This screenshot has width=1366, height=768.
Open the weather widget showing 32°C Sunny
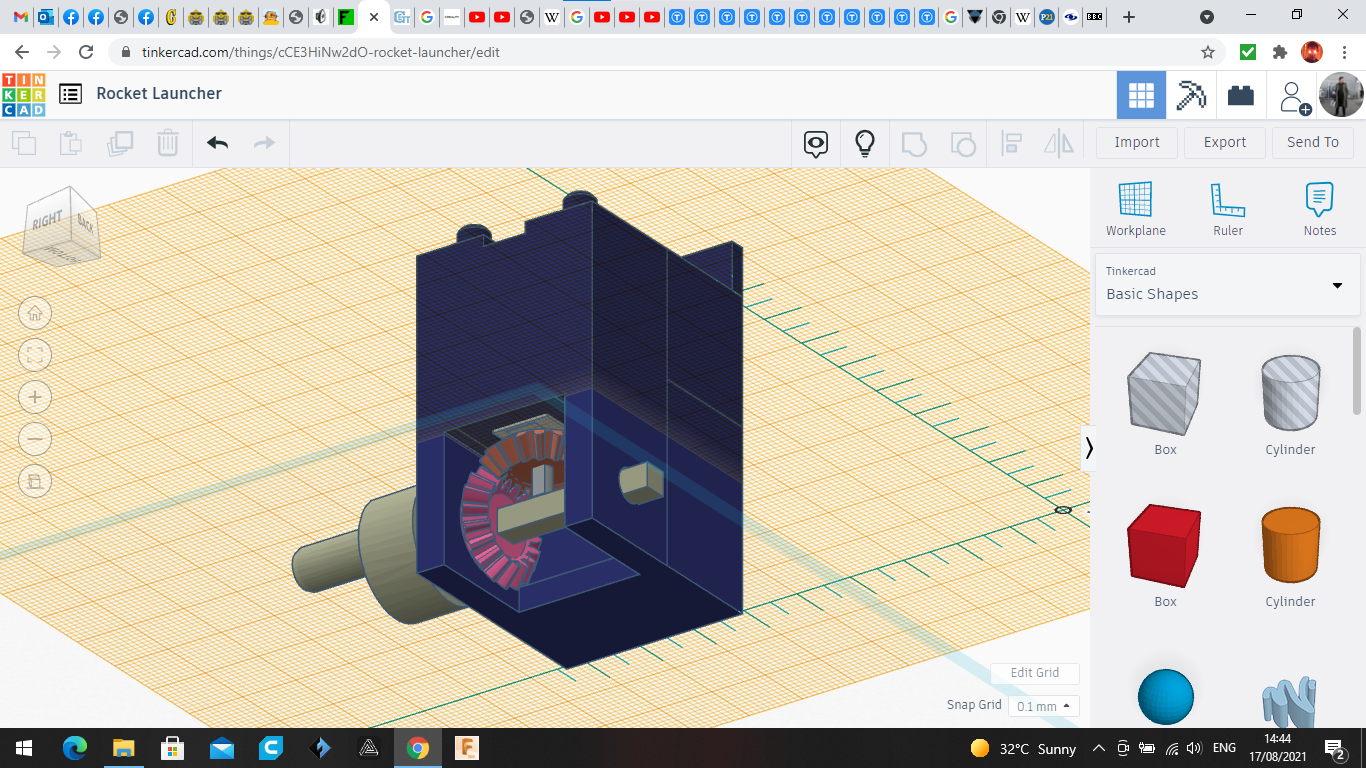coord(1023,748)
